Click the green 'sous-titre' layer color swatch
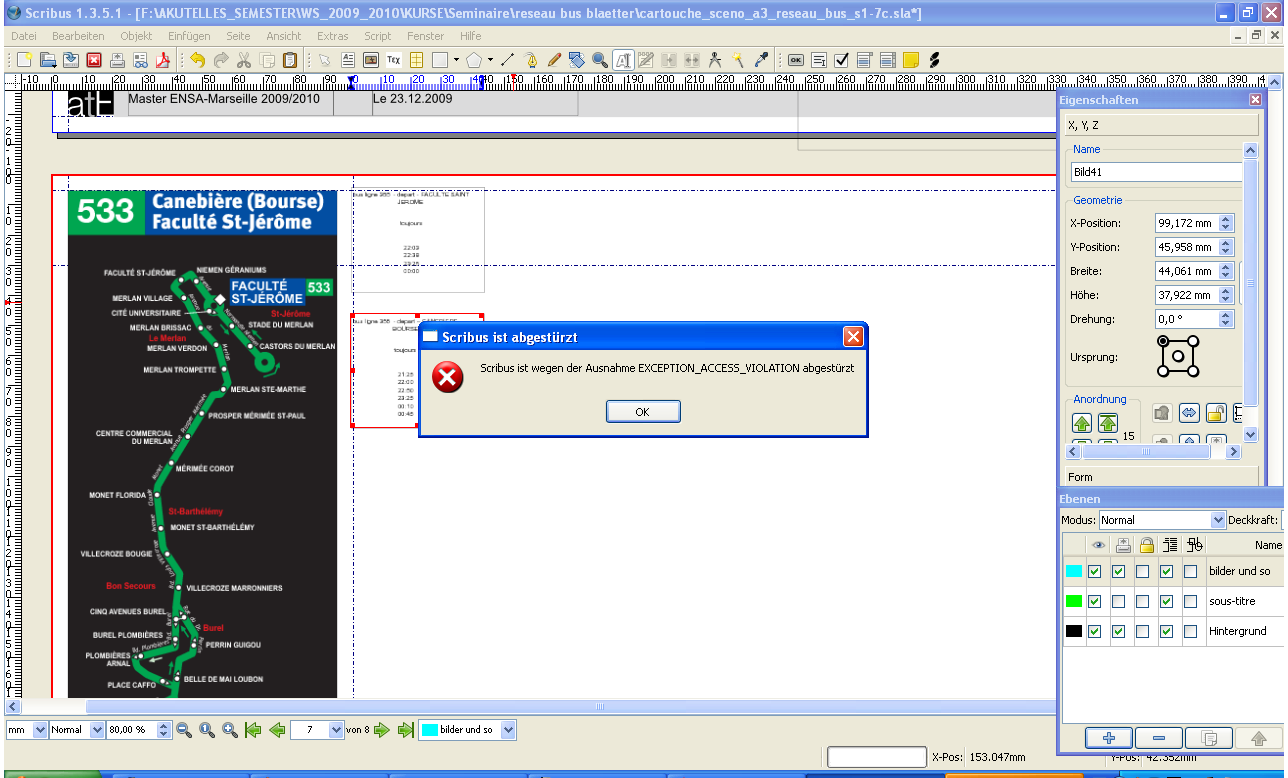The image size is (1288, 778). tap(1073, 602)
